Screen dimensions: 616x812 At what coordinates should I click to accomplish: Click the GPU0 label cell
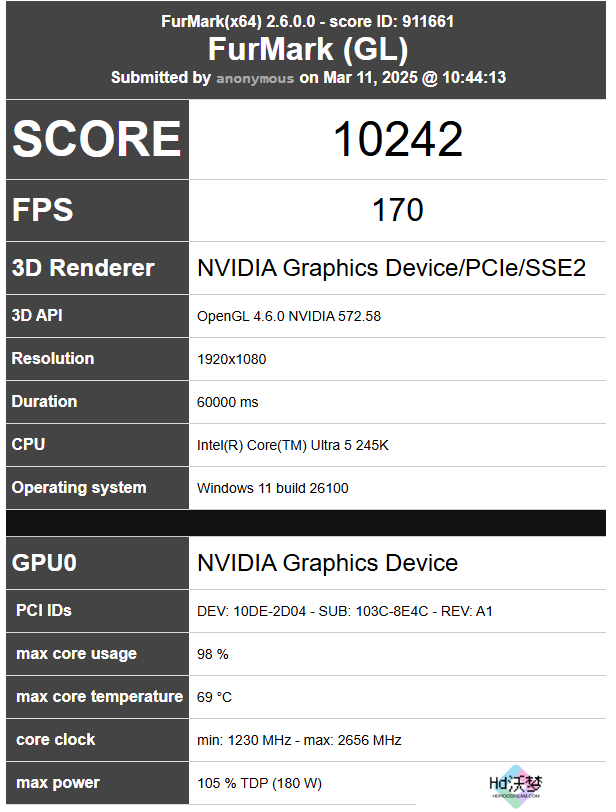(x=97, y=563)
